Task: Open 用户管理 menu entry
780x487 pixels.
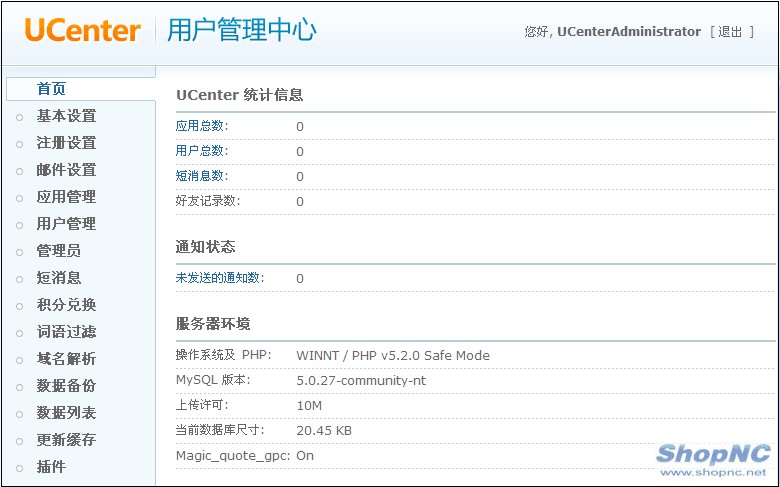Action: [x=66, y=223]
